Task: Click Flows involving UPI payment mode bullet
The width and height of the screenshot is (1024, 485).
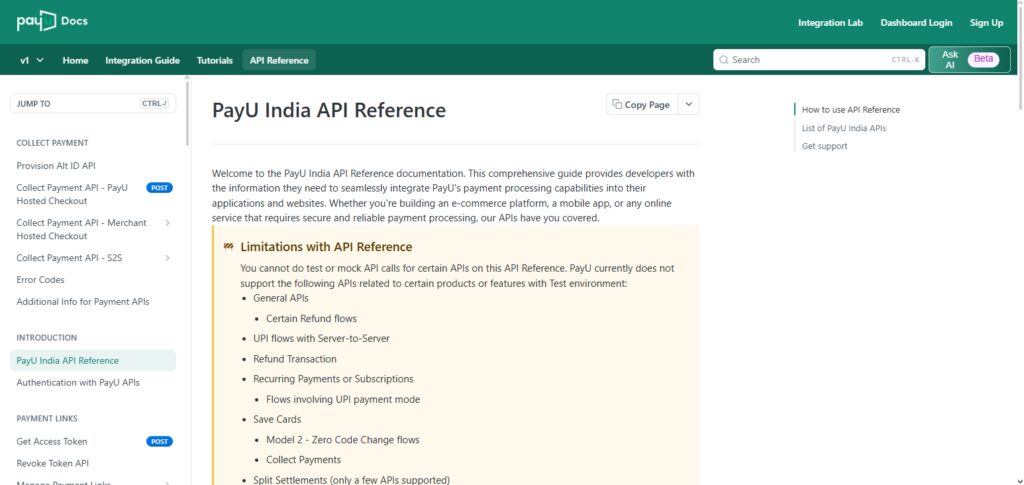Action: pos(343,399)
